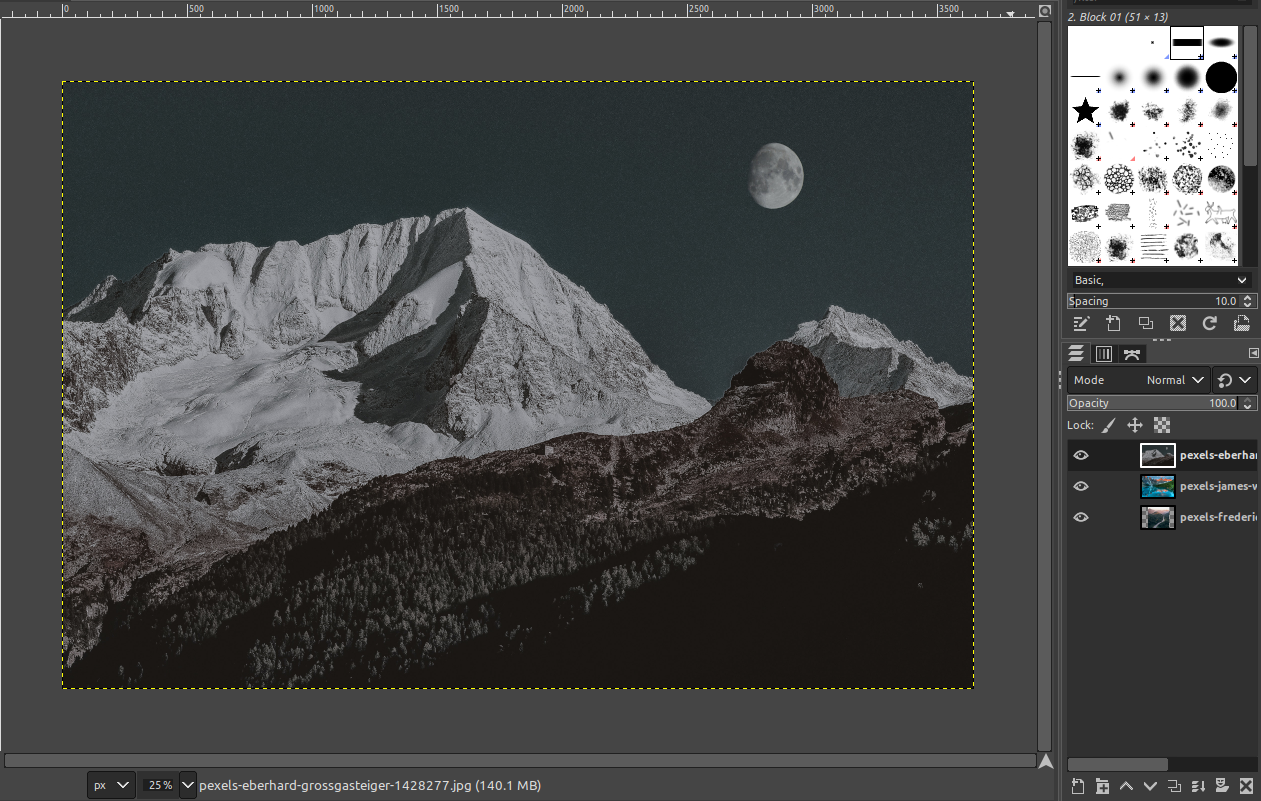The height and width of the screenshot is (801, 1261).
Task: Open the brush tag filter dropdown showing Basic
Action: click(1160, 280)
